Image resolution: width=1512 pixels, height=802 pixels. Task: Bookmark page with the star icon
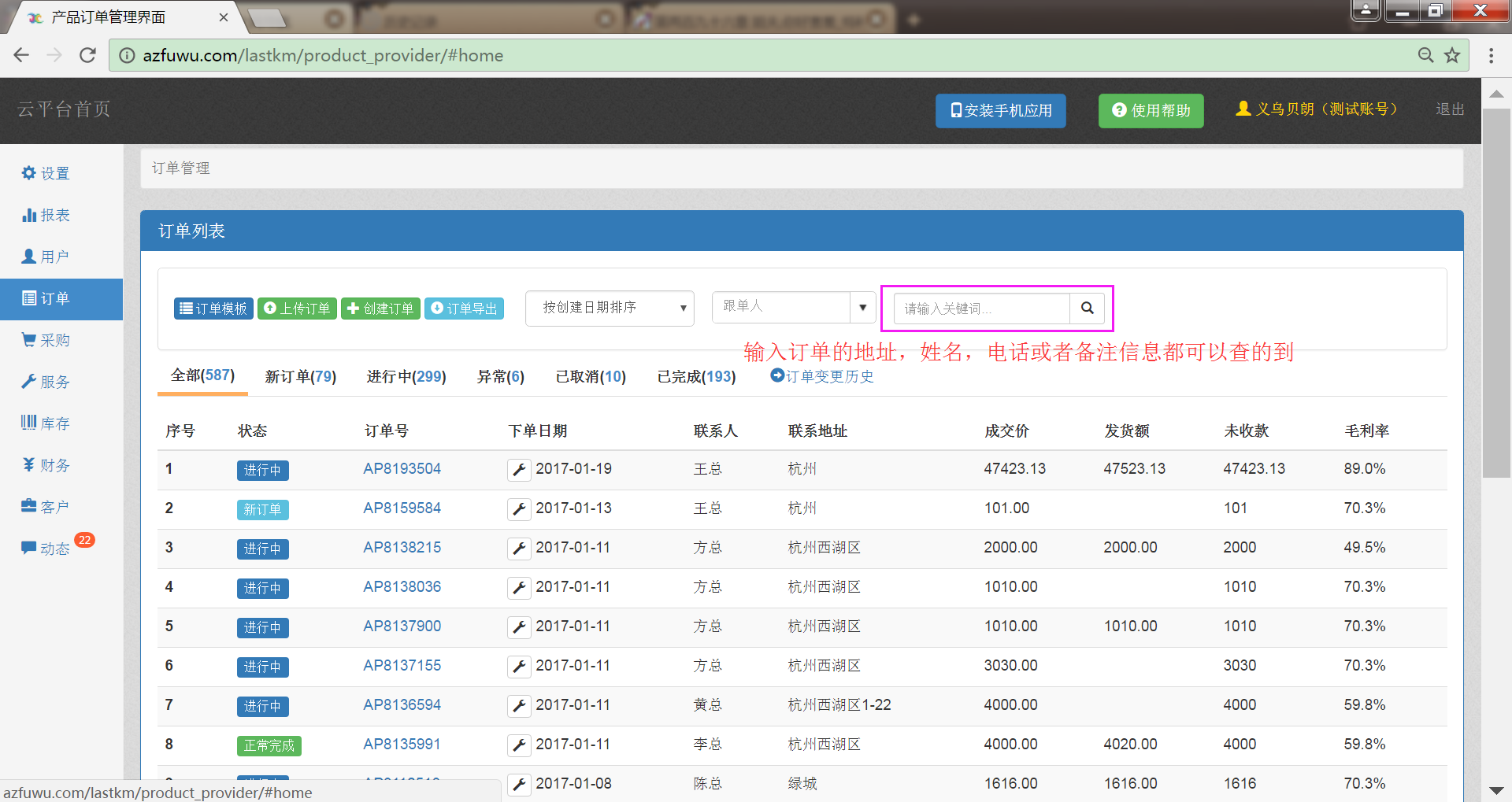(x=1452, y=55)
